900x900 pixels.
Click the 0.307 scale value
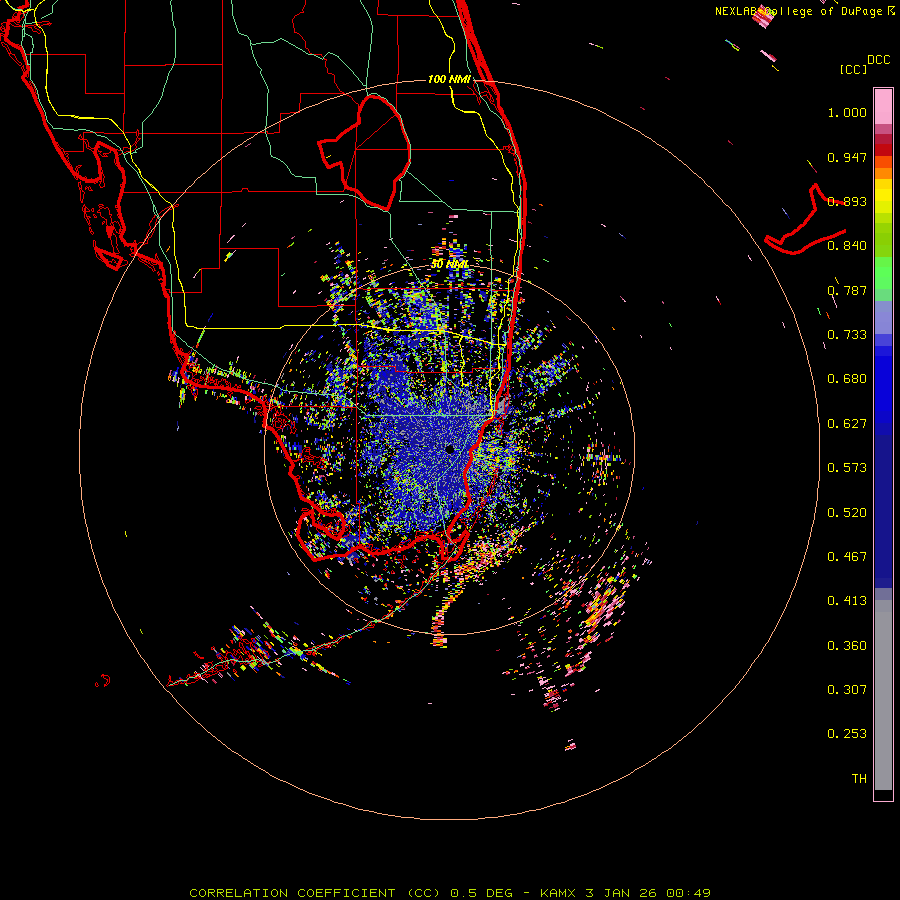click(847, 690)
